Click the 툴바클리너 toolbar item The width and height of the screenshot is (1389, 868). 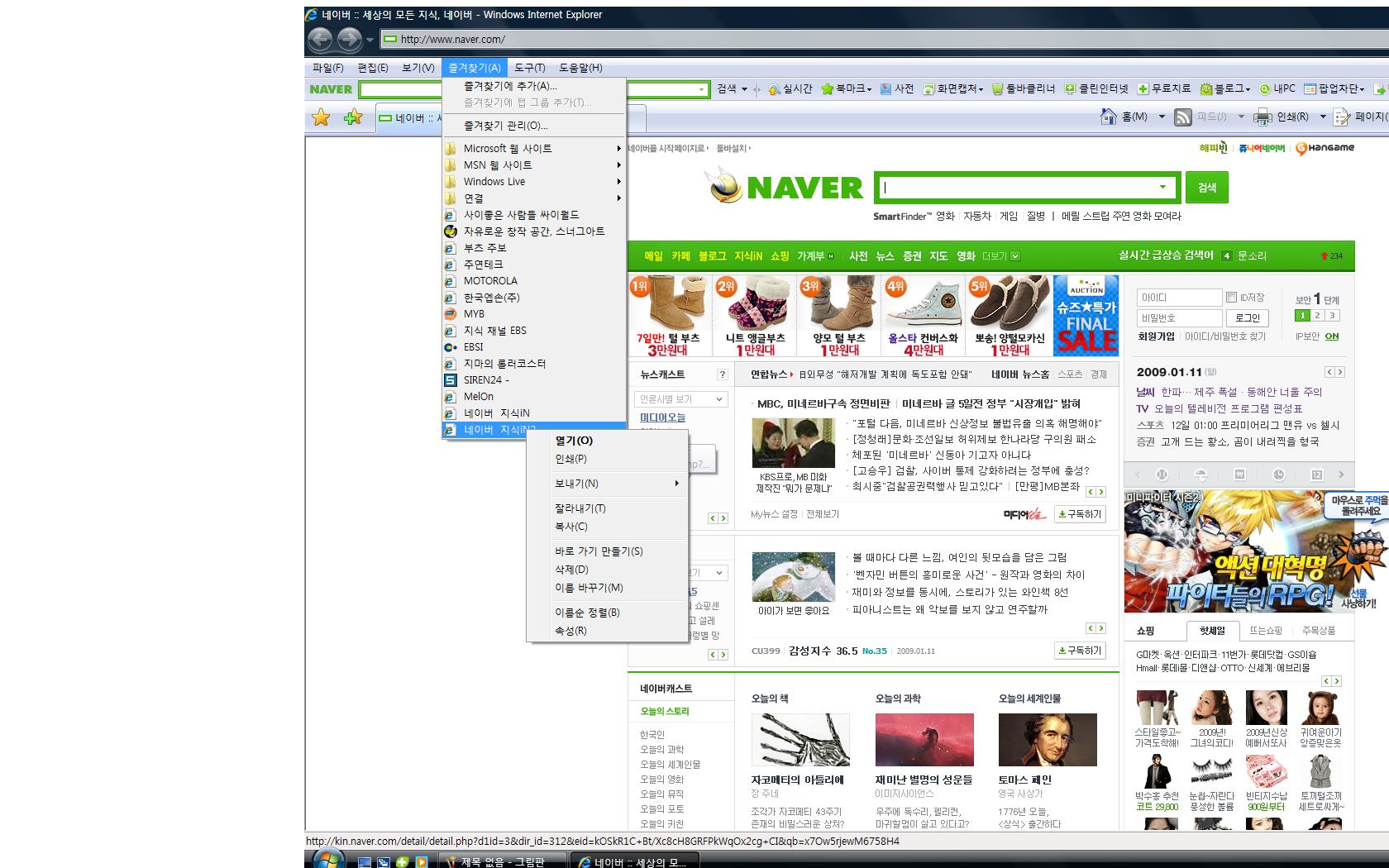(x=1024, y=88)
